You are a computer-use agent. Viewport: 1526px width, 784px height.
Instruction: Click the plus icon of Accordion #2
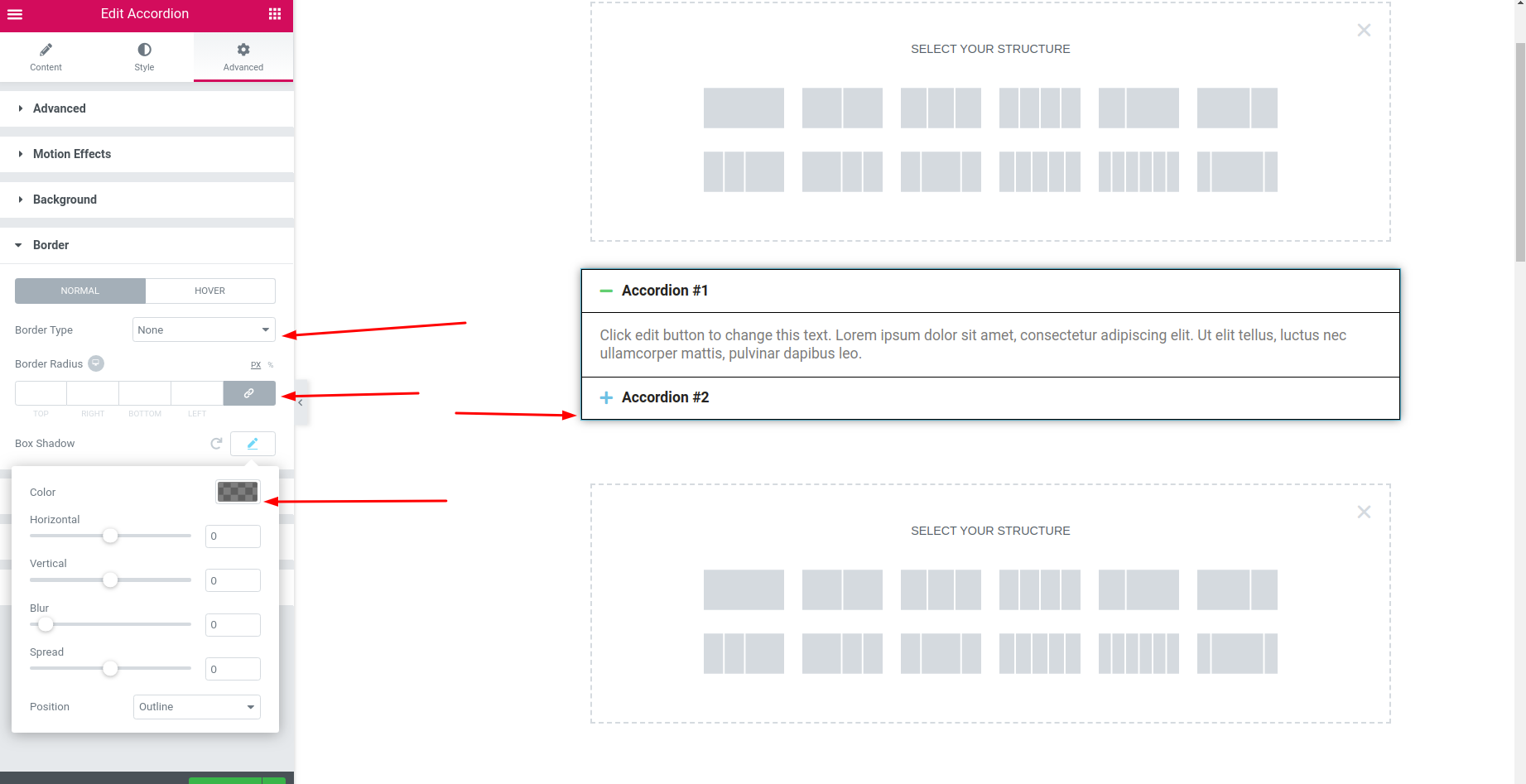(606, 397)
